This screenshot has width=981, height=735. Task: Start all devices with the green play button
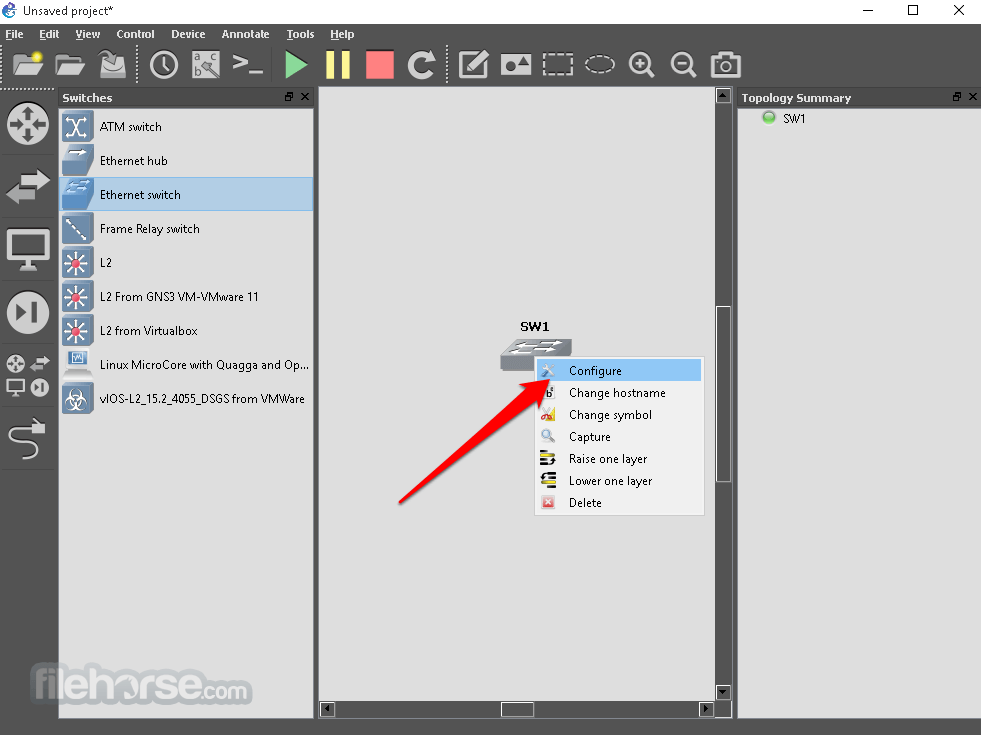click(x=296, y=64)
